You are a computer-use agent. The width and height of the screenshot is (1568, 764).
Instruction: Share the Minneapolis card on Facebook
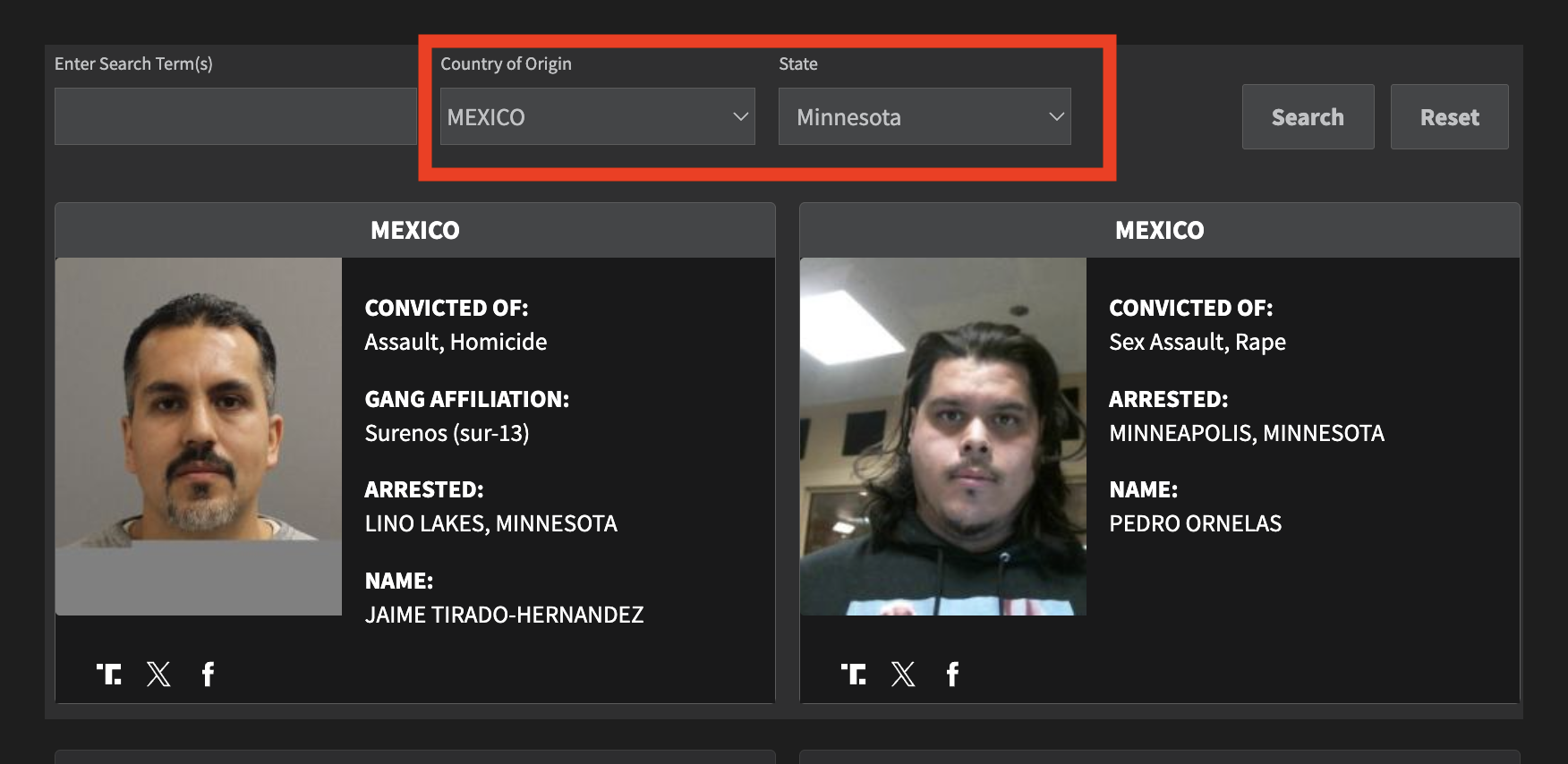click(952, 674)
